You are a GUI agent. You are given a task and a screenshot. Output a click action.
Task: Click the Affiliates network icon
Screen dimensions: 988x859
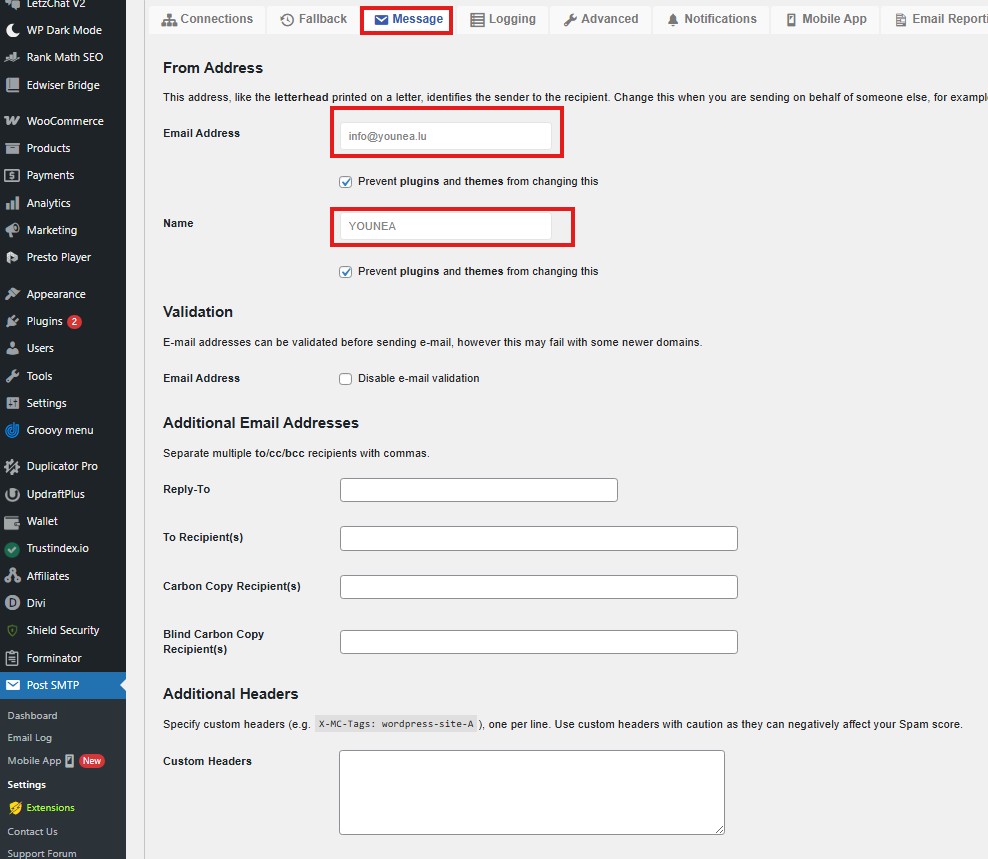pos(12,575)
